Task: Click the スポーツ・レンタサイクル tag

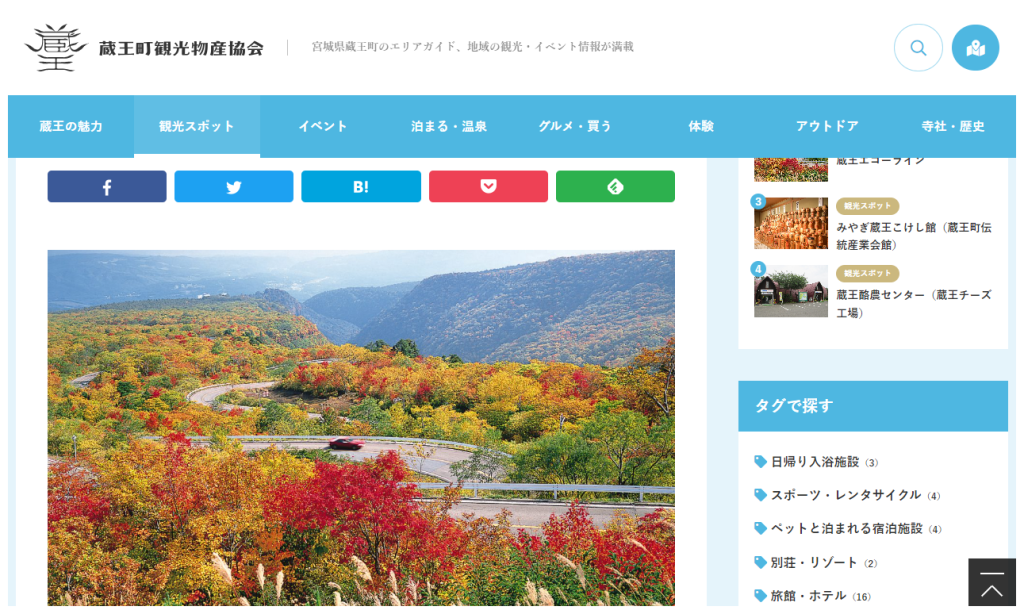Action: click(845, 495)
